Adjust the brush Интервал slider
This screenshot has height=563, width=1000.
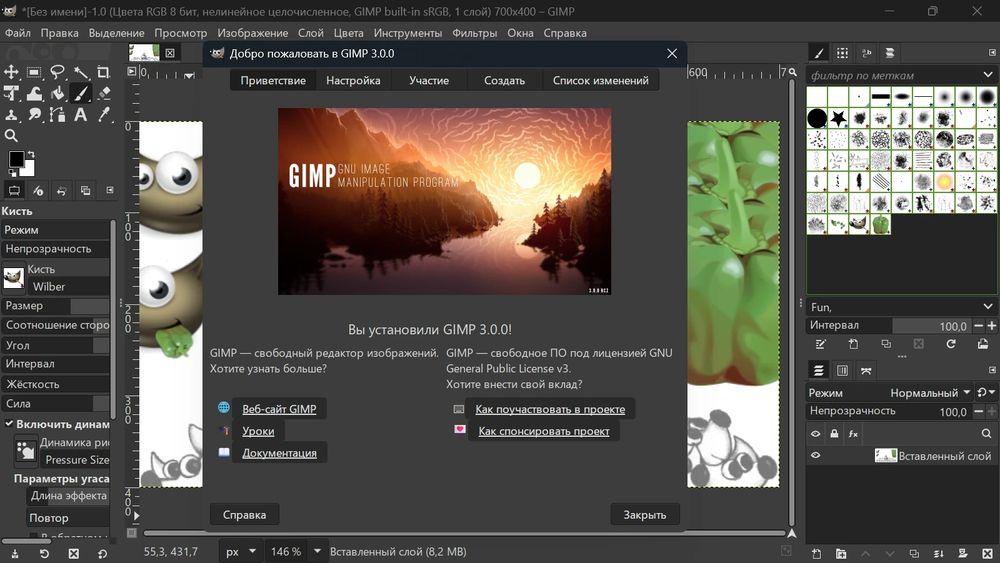[x=888, y=326]
